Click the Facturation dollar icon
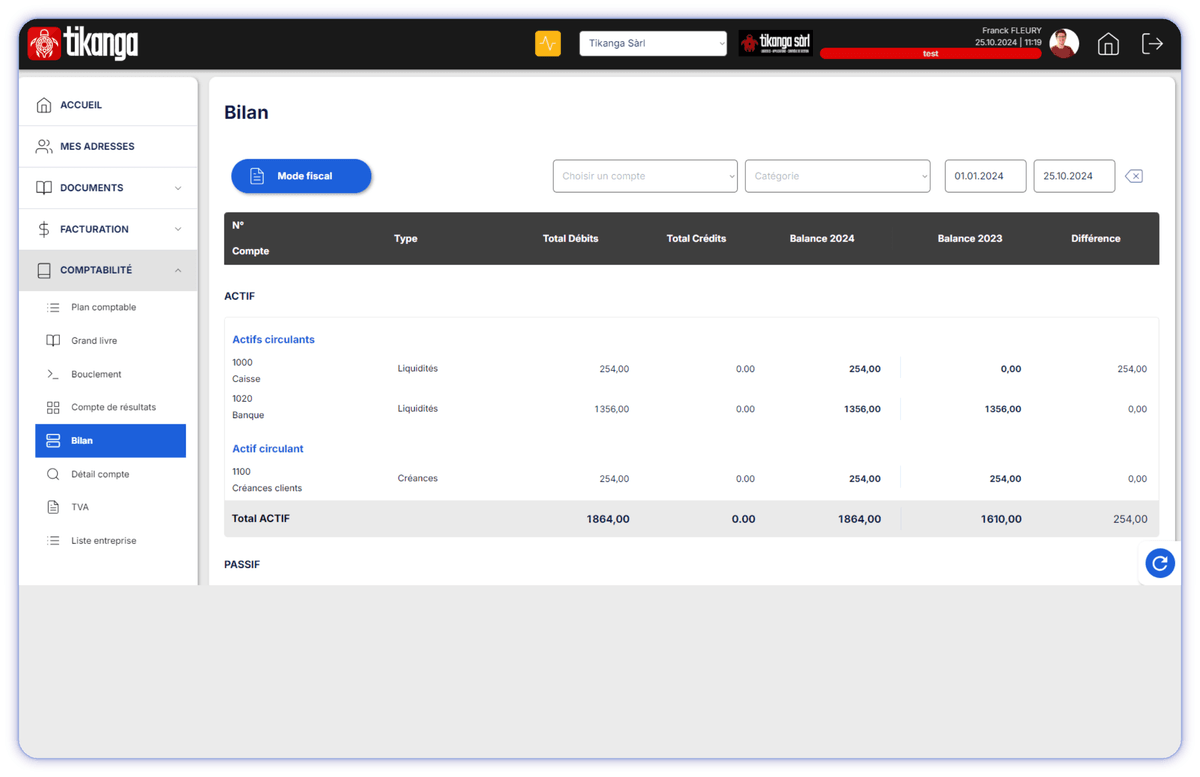 pos(44,229)
